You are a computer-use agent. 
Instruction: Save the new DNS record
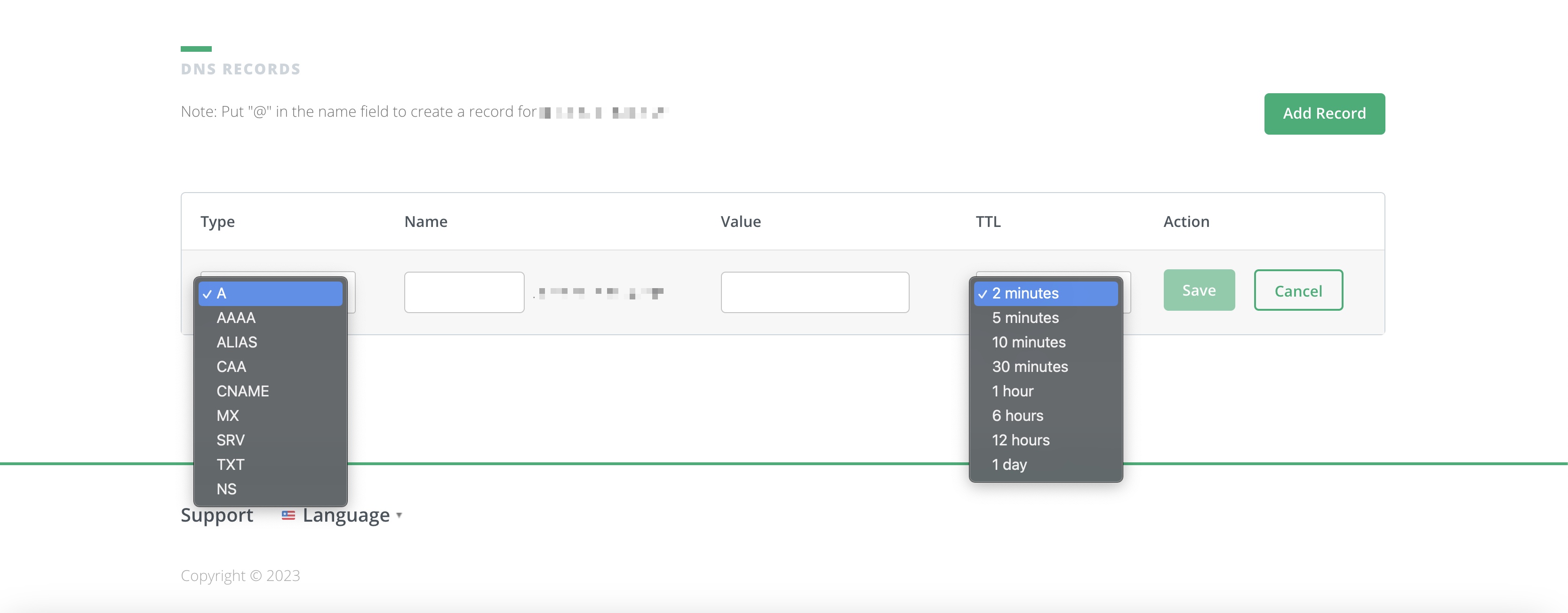point(1199,290)
